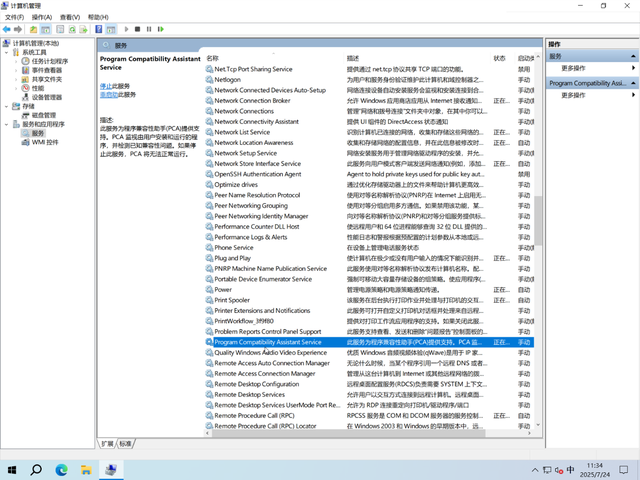
Task: Click the 性能 gauge icon in tree
Action: pyautogui.click(x=25, y=88)
